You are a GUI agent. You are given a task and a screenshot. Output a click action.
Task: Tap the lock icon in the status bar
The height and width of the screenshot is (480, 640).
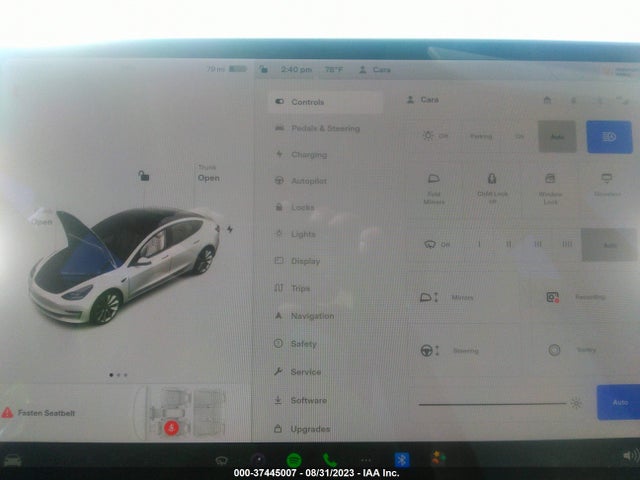click(x=264, y=69)
